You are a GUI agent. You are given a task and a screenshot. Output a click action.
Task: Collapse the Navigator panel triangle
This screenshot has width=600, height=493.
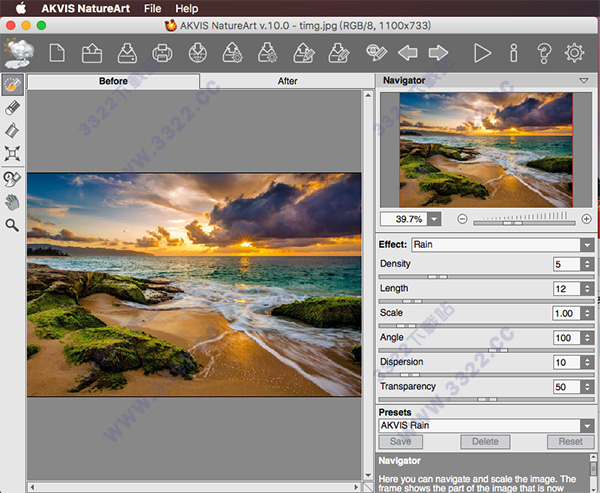click(x=584, y=80)
